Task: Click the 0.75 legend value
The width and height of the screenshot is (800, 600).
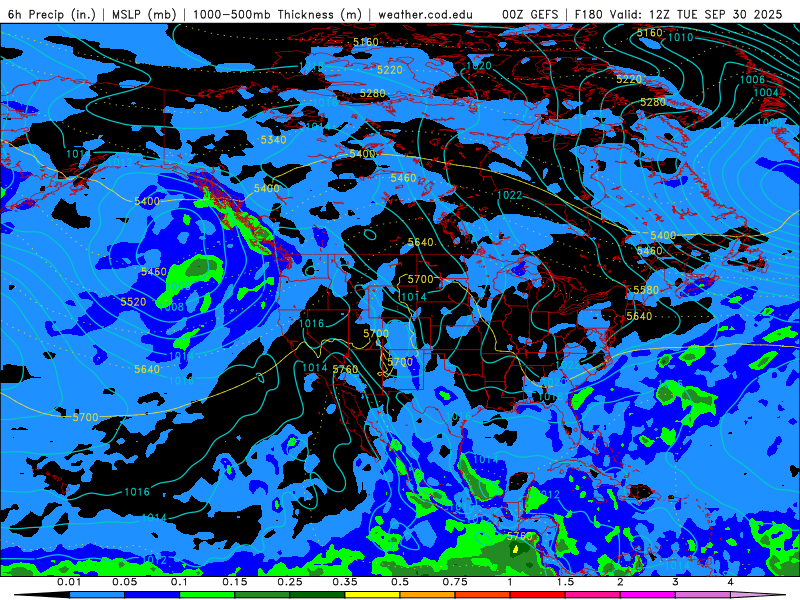Action: (455, 582)
